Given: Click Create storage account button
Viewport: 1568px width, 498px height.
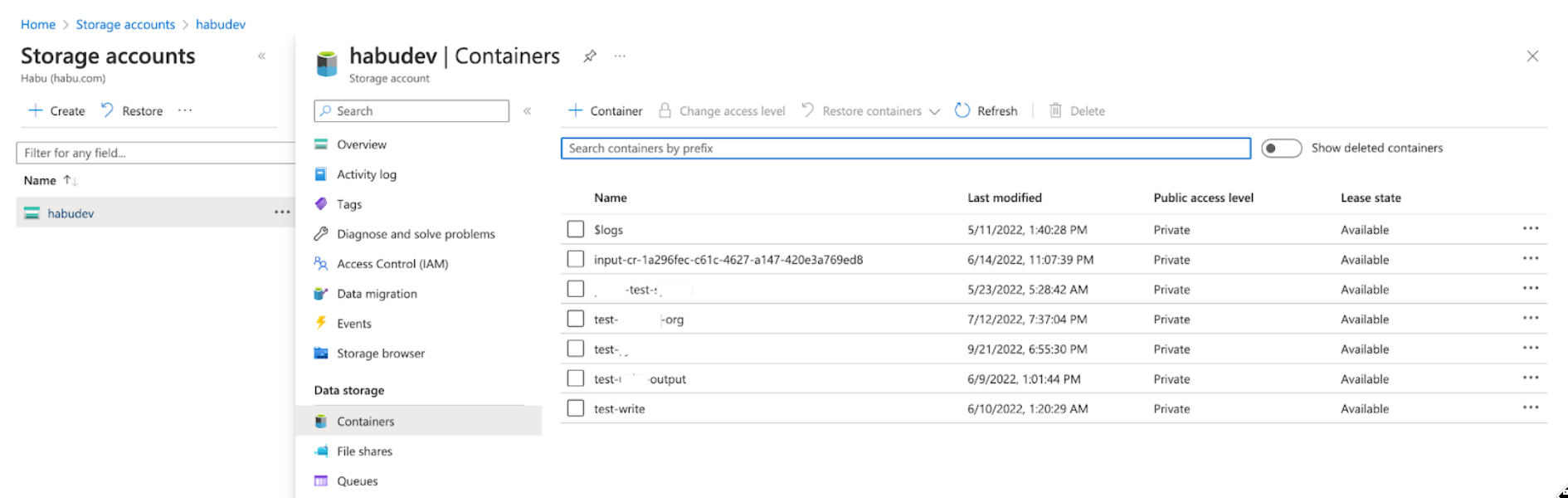Looking at the screenshot, I should 57,111.
